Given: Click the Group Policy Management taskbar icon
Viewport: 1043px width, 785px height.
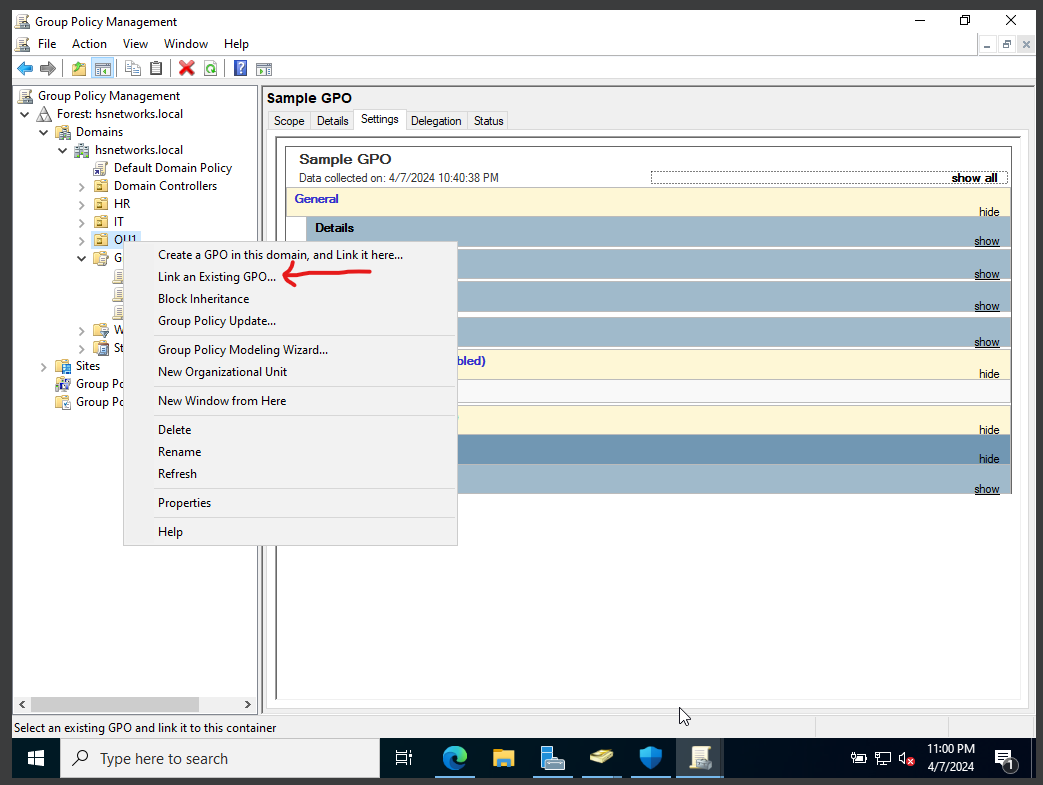Looking at the screenshot, I should pos(698,758).
